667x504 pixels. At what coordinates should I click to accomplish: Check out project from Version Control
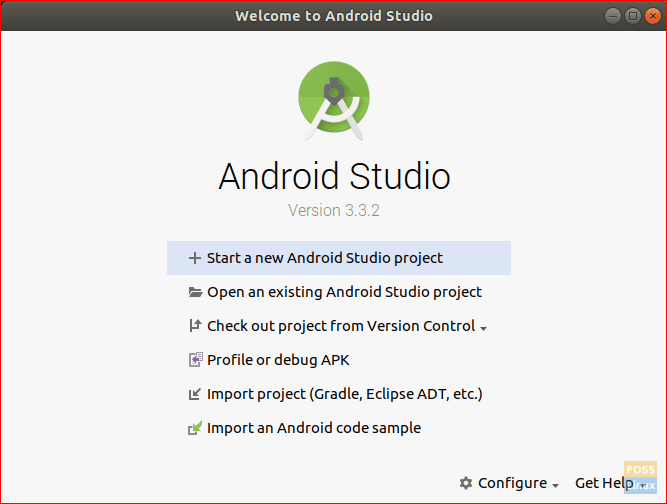341,326
